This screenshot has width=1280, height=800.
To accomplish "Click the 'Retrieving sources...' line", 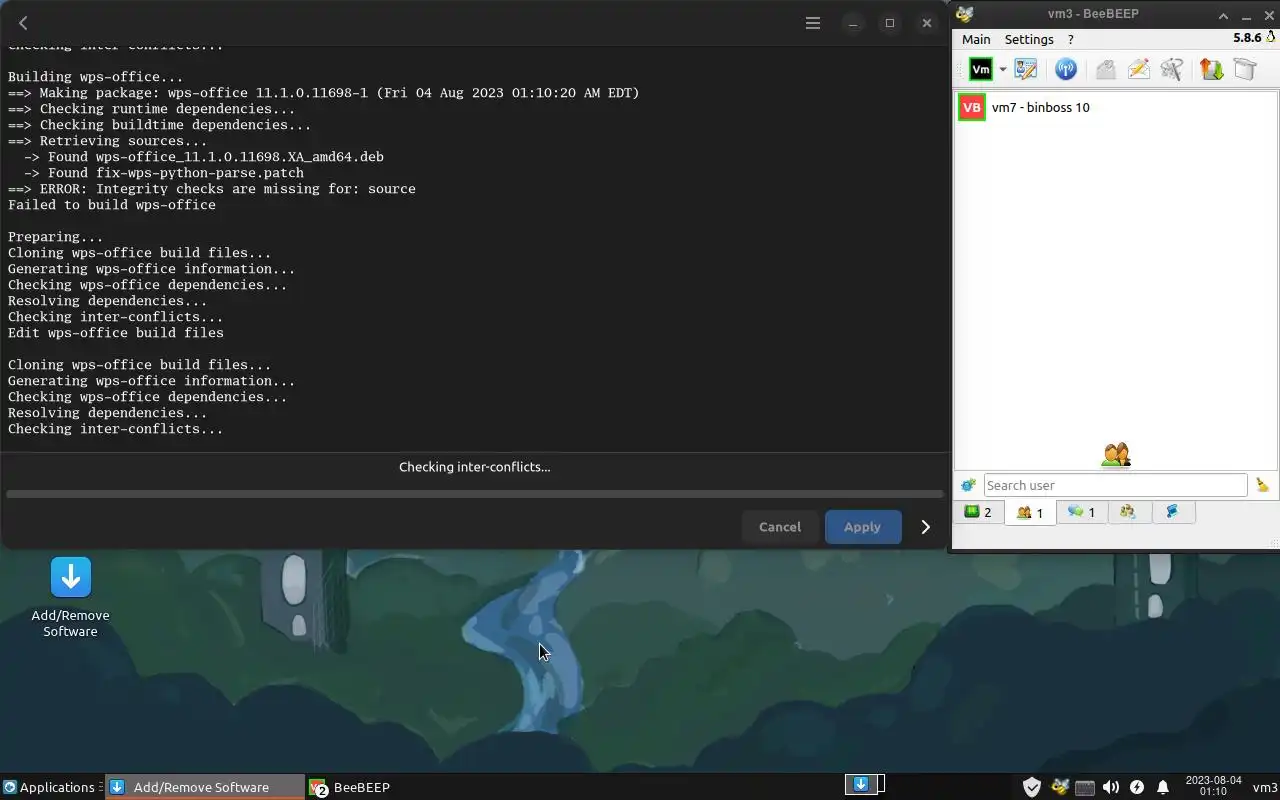I will (x=108, y=141).
